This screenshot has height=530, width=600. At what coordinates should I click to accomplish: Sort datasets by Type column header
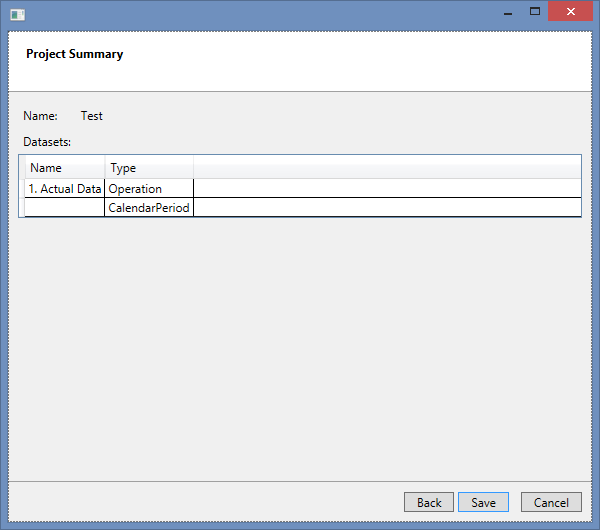coord(148,168)
